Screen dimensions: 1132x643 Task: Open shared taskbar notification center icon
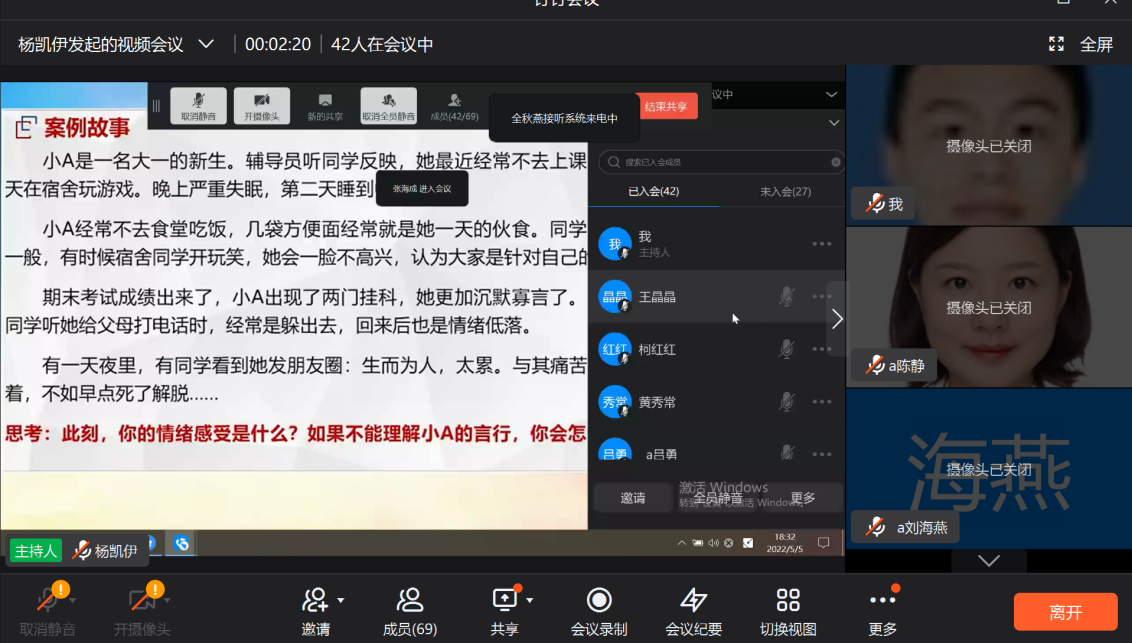[823, 543]
